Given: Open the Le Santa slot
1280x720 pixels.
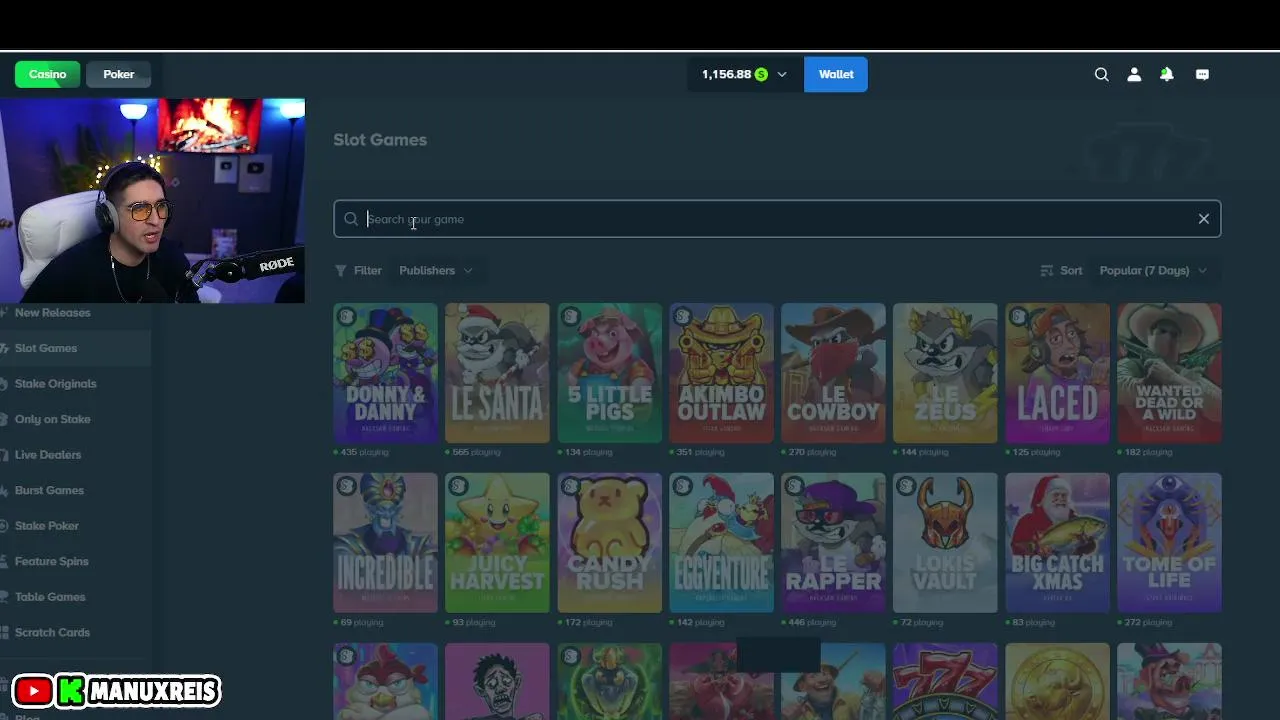Looking at the screenshot, I should (497, 373).
